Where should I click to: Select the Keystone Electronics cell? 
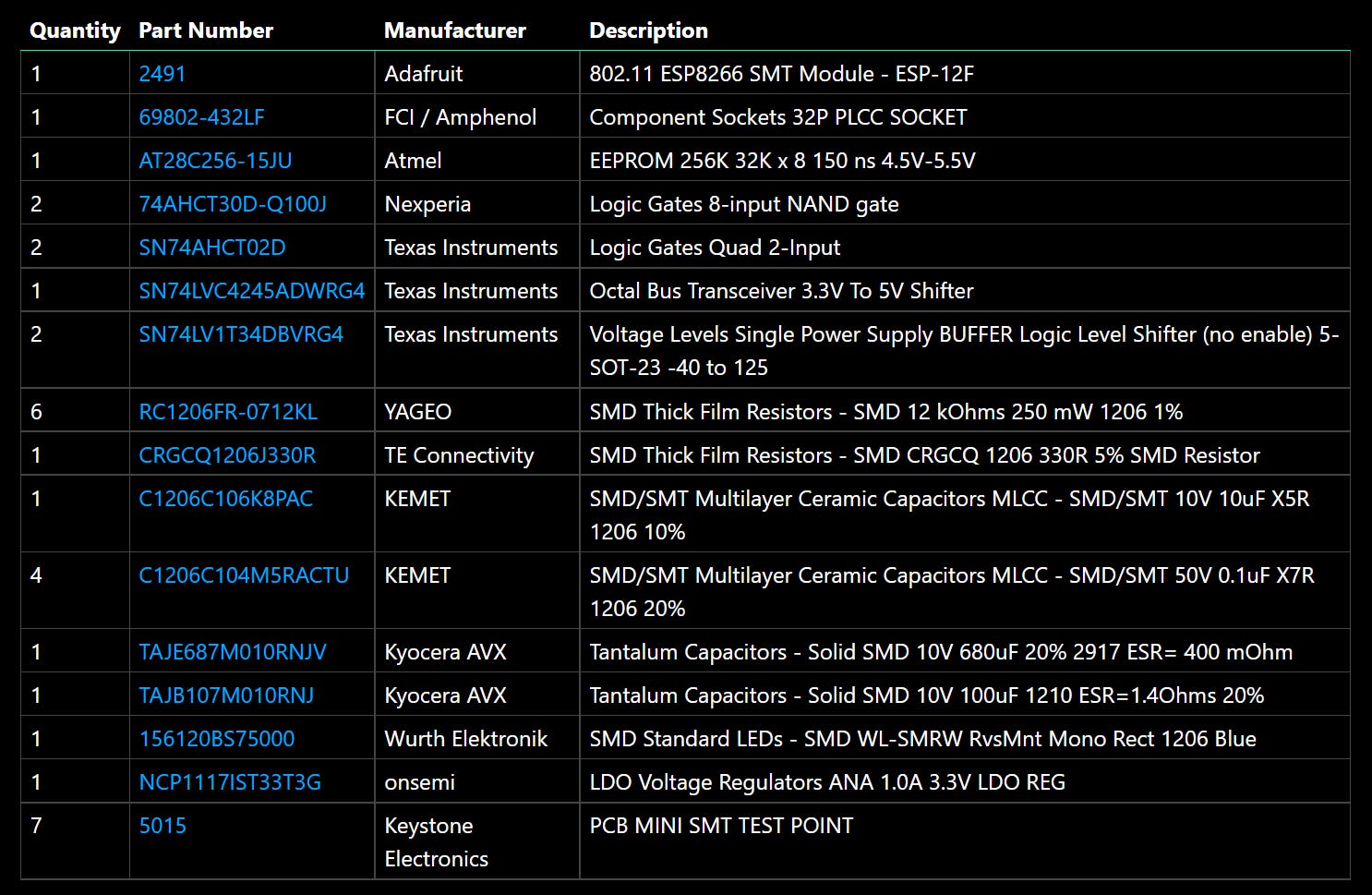pyautogui.click(x=476, y=842)
